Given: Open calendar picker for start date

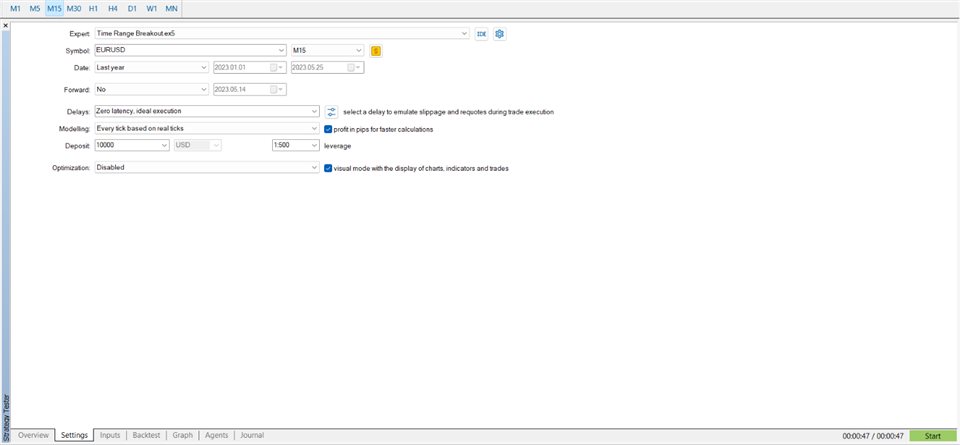Looking at the screenshot, I should 277,67.
